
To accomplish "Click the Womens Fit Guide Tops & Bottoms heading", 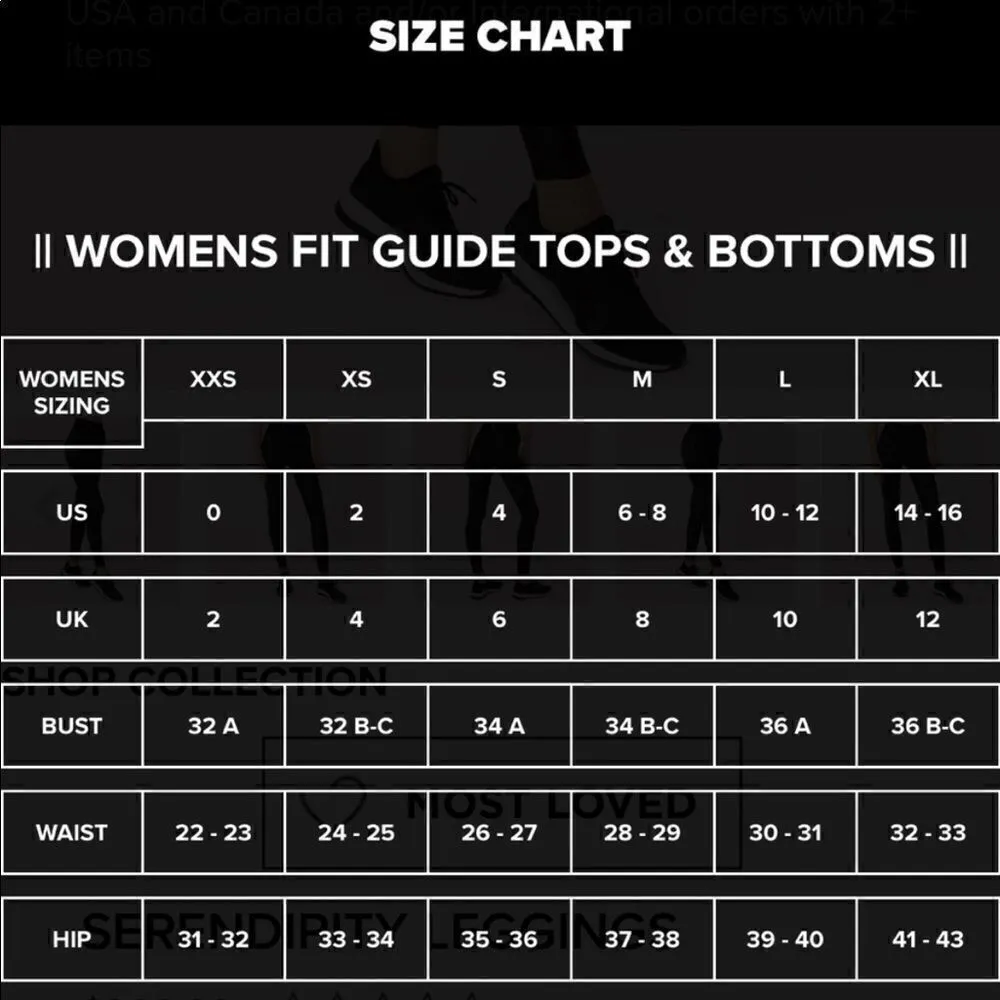I will (x=500, y=250).
